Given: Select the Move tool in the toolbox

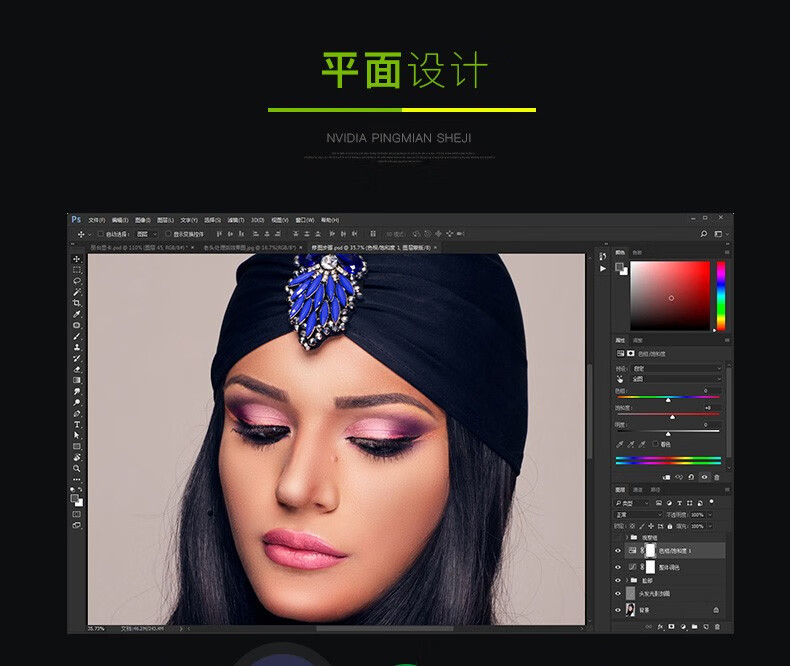Looking at the screenshot, I should click(x=77, y=259).
